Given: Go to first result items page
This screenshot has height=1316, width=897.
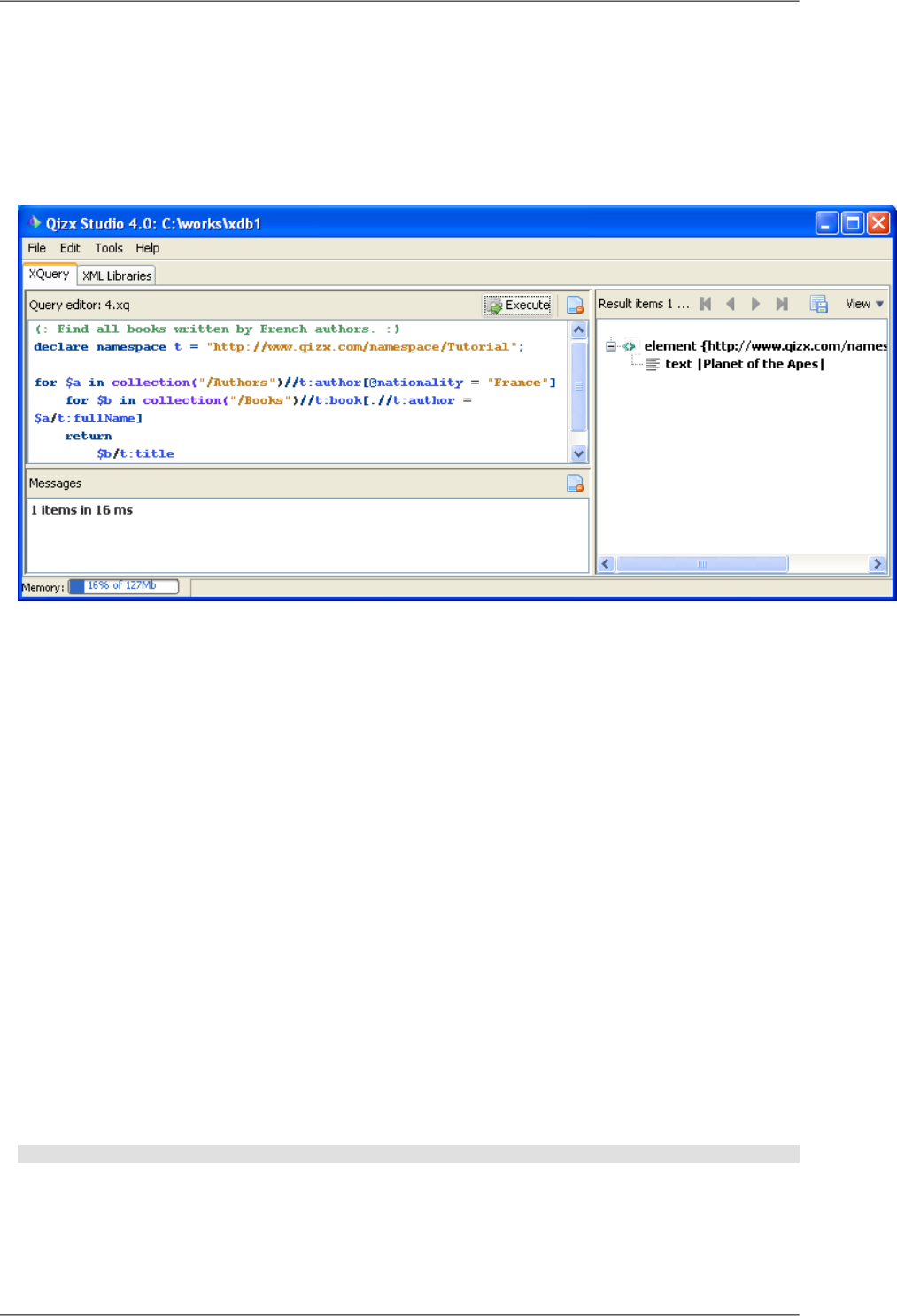Looking at the screenshot, I should (x=706, y=304).
